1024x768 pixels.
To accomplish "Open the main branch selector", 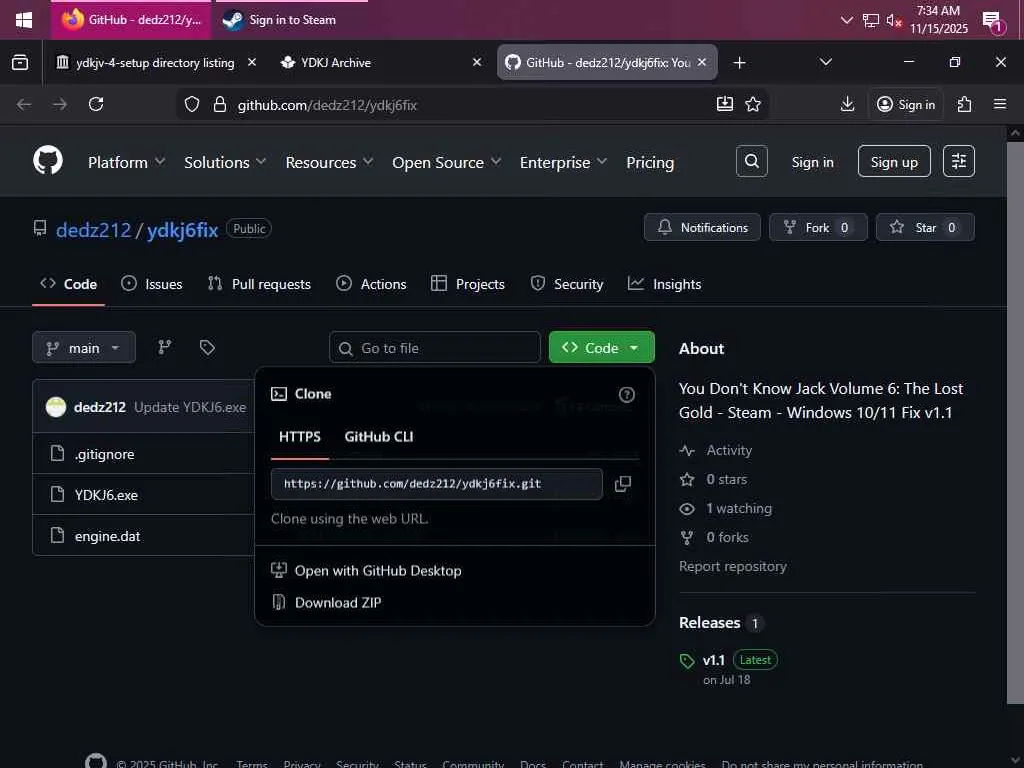I will (x=84, y=347).
